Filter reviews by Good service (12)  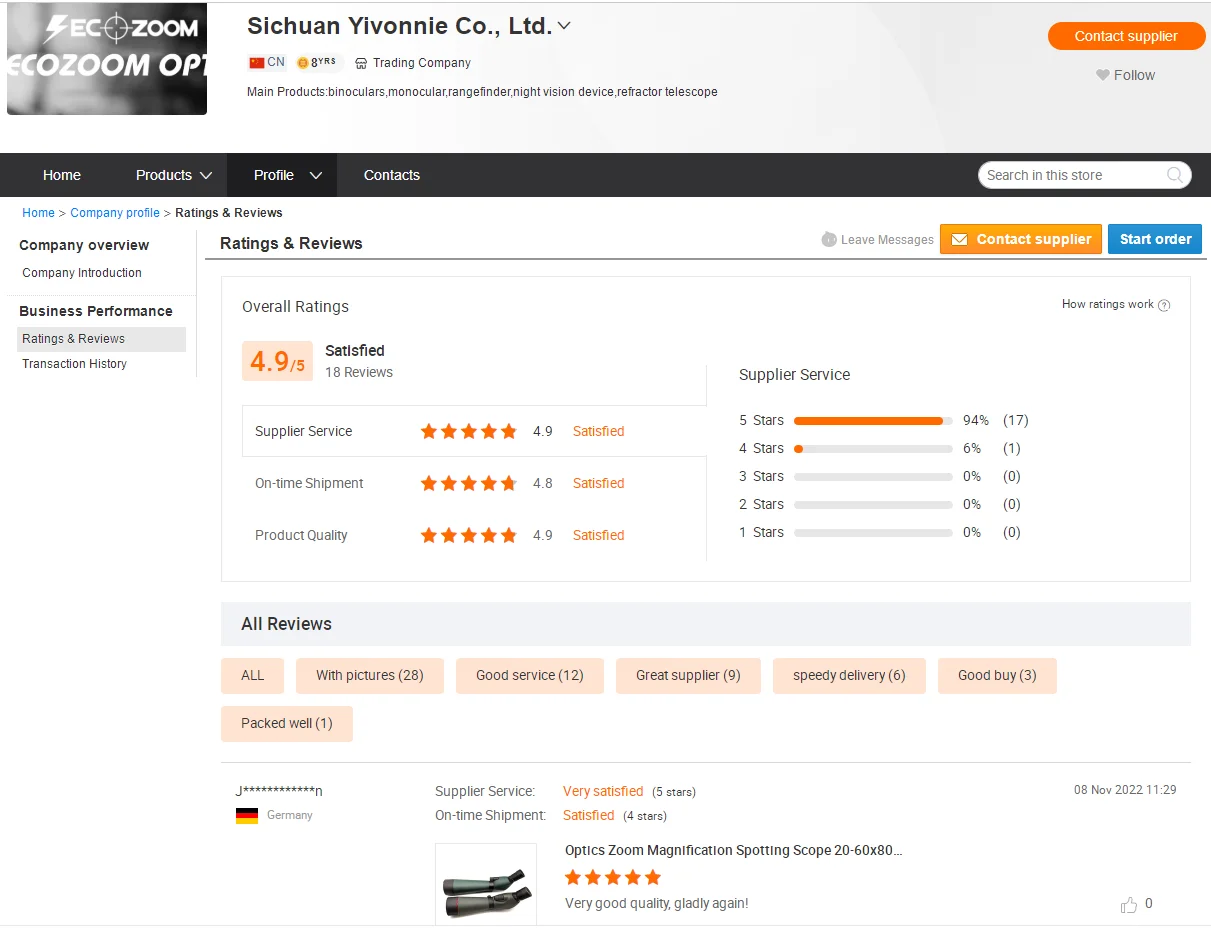tap(530, 676)
